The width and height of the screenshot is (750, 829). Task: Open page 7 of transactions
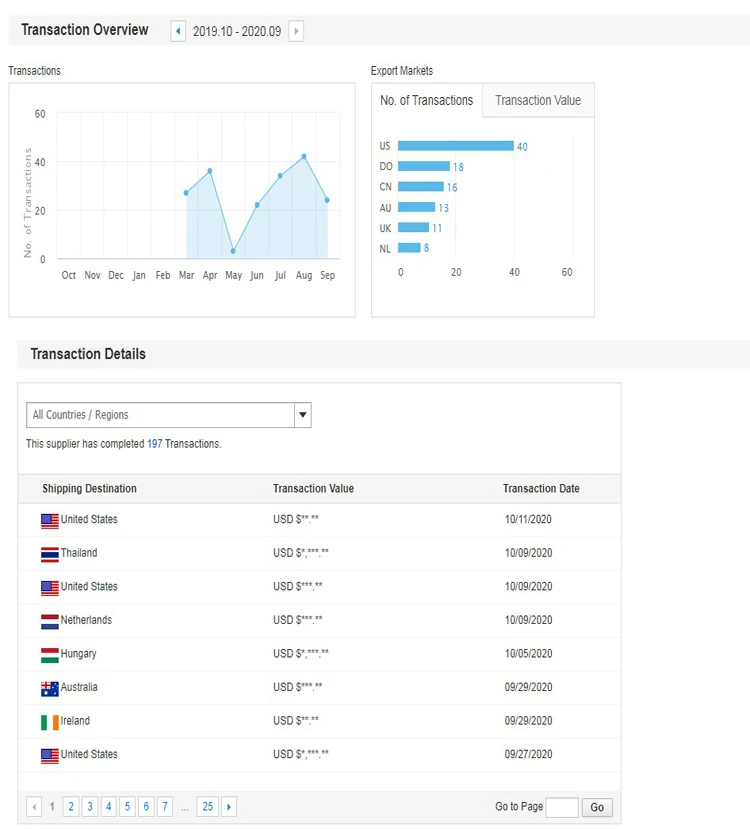[x=165, y=806]
